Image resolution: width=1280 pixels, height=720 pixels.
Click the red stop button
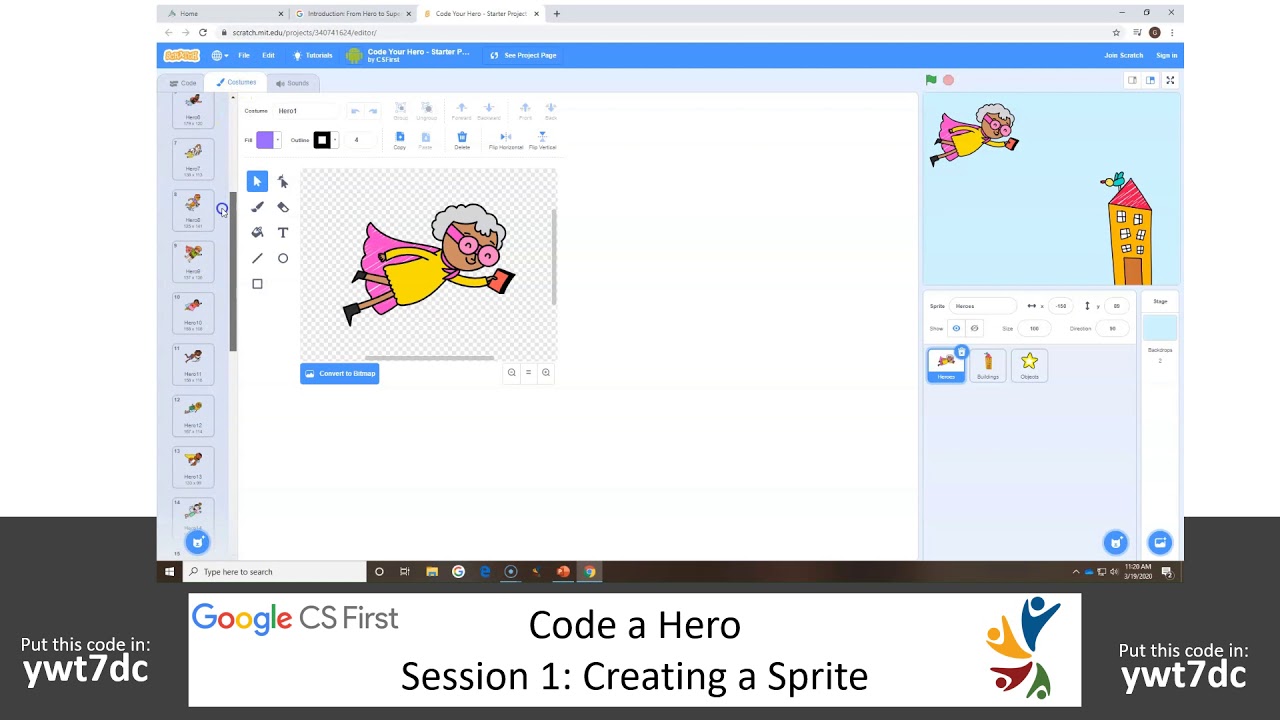pyautogui.click(x=948, y=80)
